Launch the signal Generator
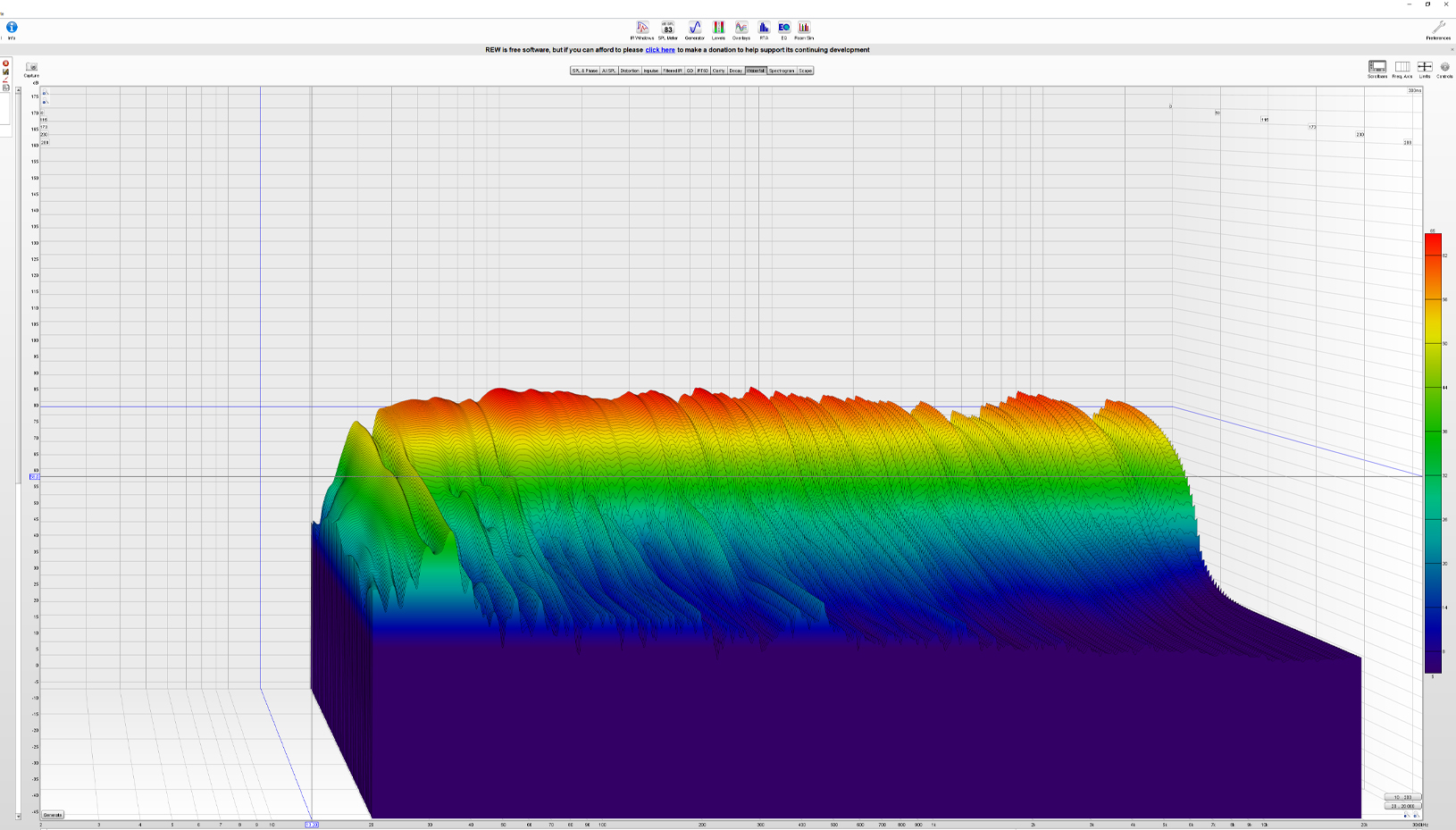 click(x=694, y=29)
